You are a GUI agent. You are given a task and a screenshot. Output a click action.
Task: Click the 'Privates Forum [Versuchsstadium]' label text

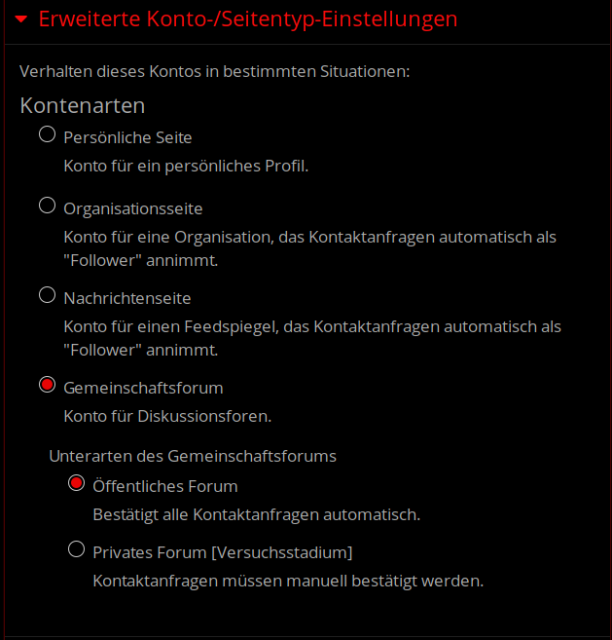pyautogui.click(x=222, y=552)
